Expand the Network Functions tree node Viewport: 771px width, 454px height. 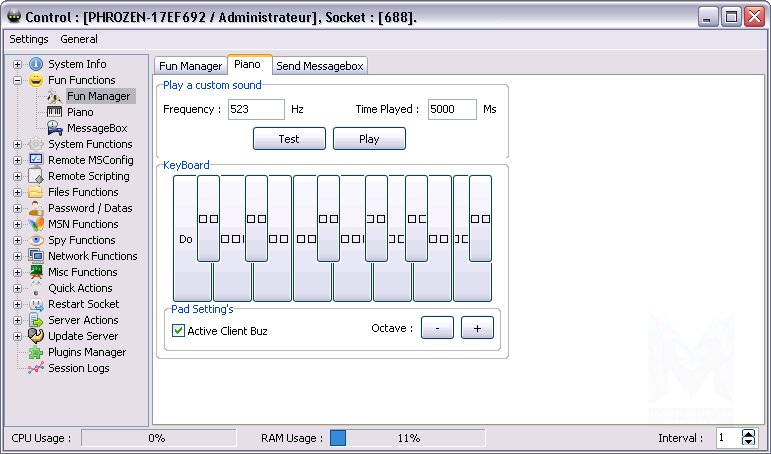(17, 256)
